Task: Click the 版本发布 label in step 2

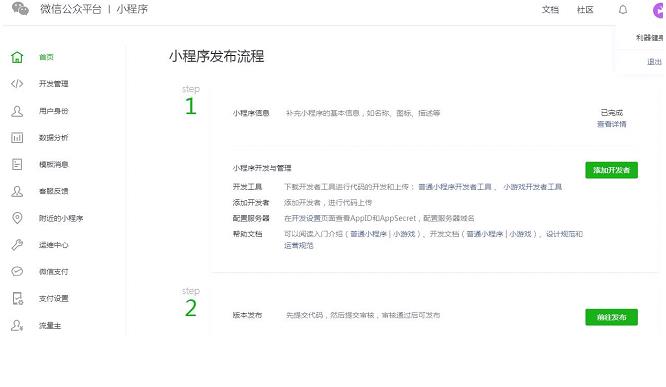Action: (x=247, y=315)
